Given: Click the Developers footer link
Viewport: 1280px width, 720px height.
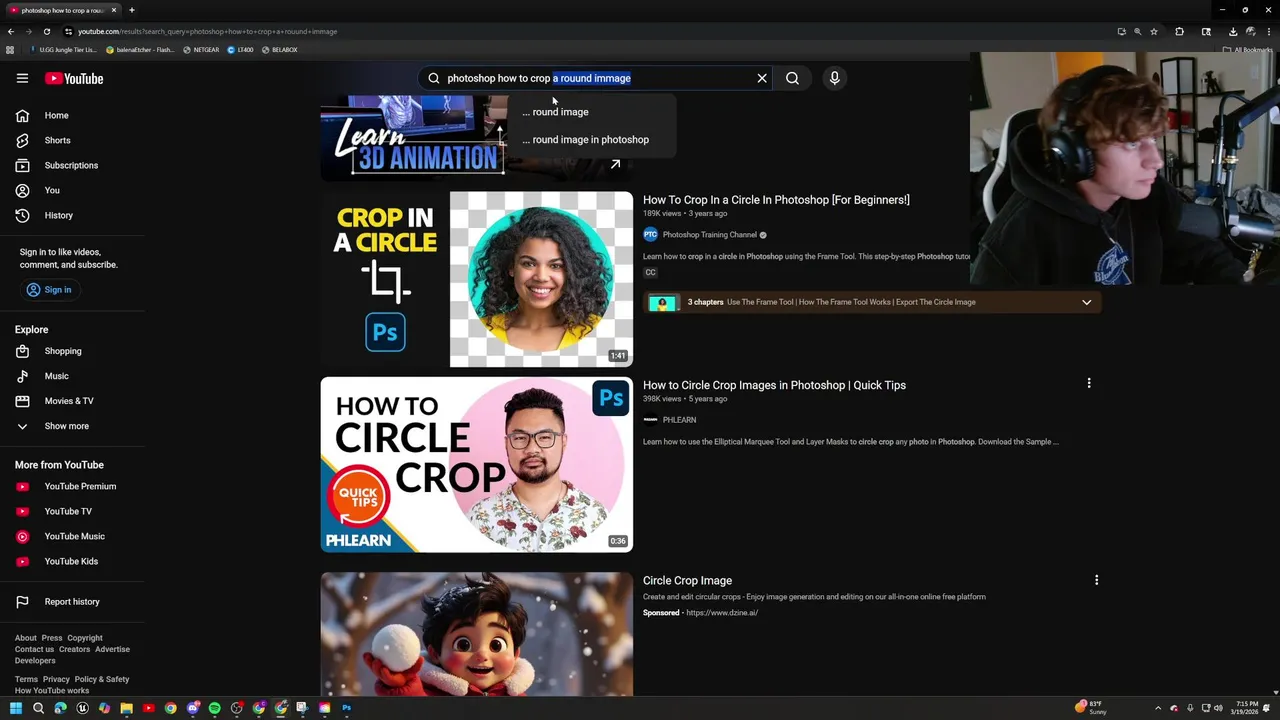Looking at the screenshot, I should click(x=35, y=660).
